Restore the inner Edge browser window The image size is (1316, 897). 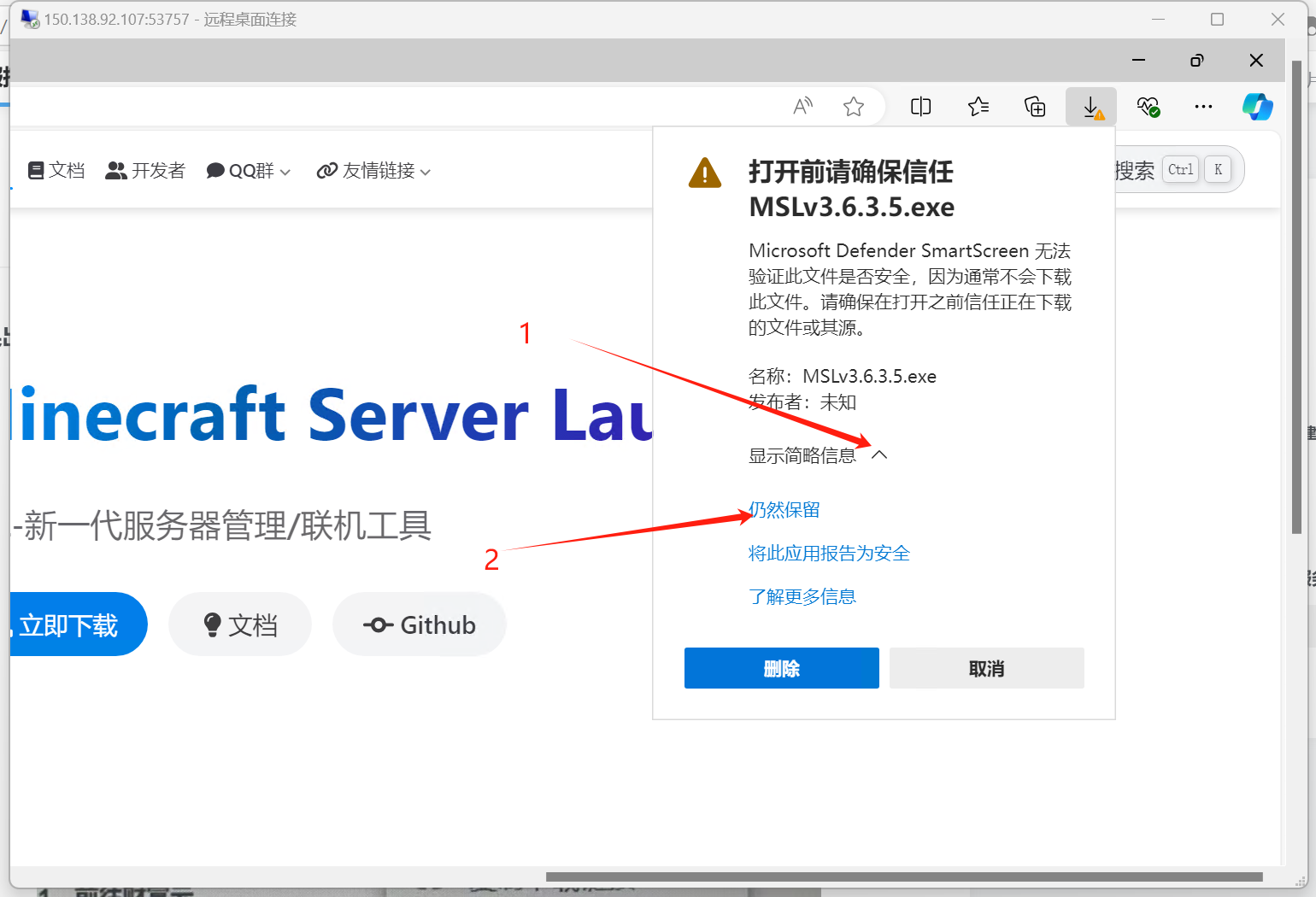pyautogui.click(x=1197, y=60)
